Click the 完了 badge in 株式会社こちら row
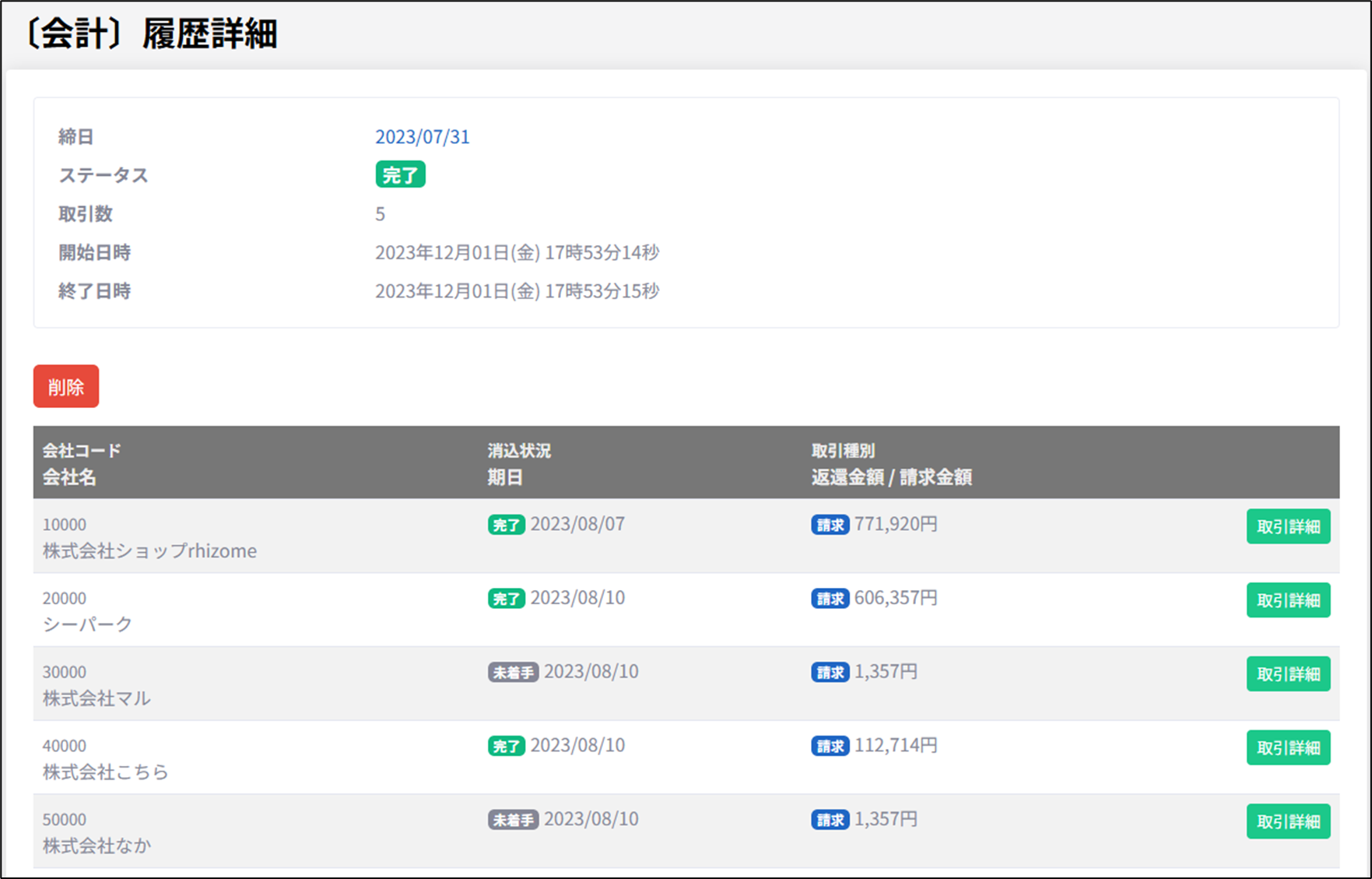The width and height of the screenshot is (1372, 879). [506, 746]
